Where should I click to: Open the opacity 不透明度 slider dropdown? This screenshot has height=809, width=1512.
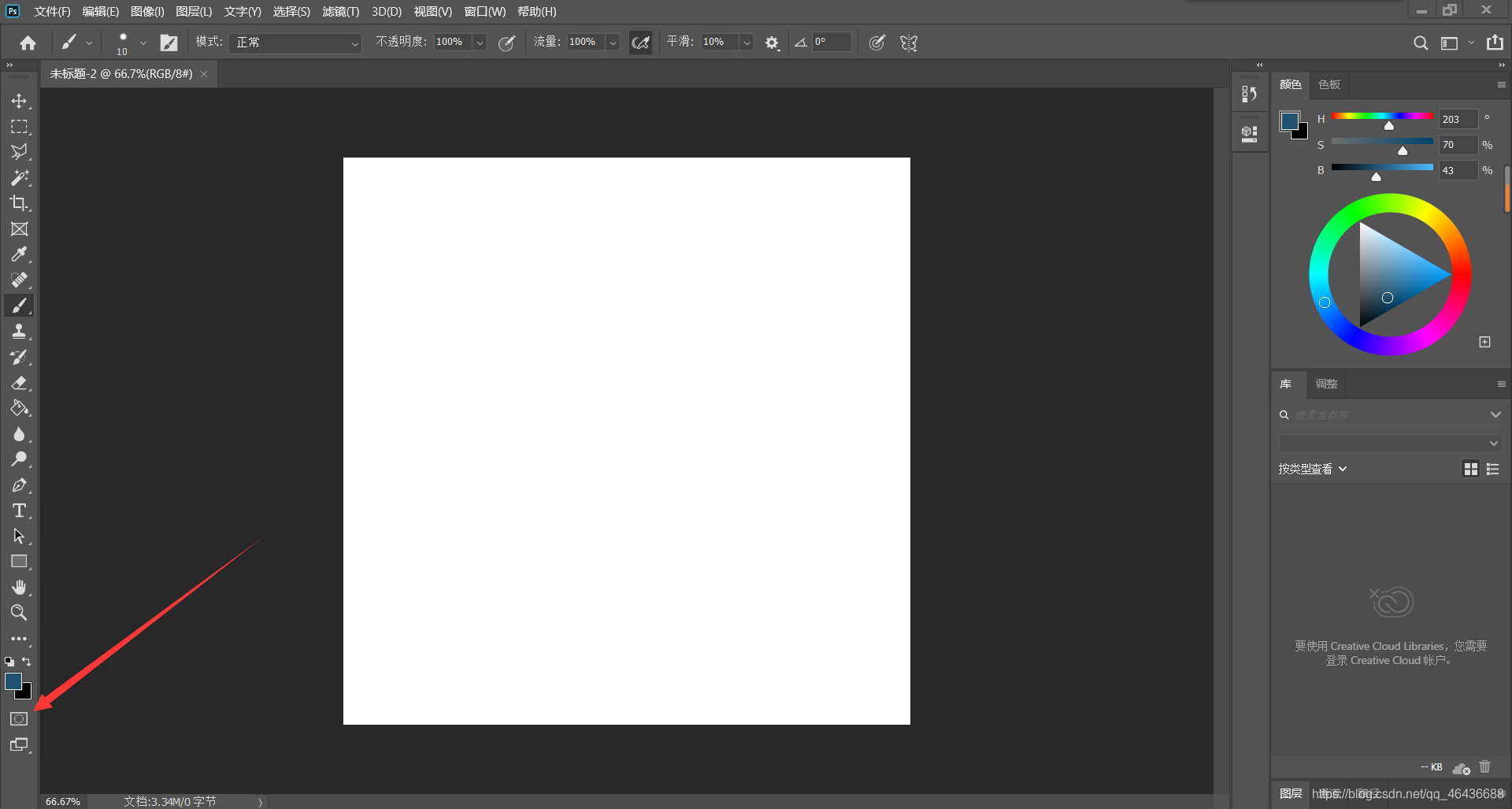pyautogui.click(x=480, y=43)
